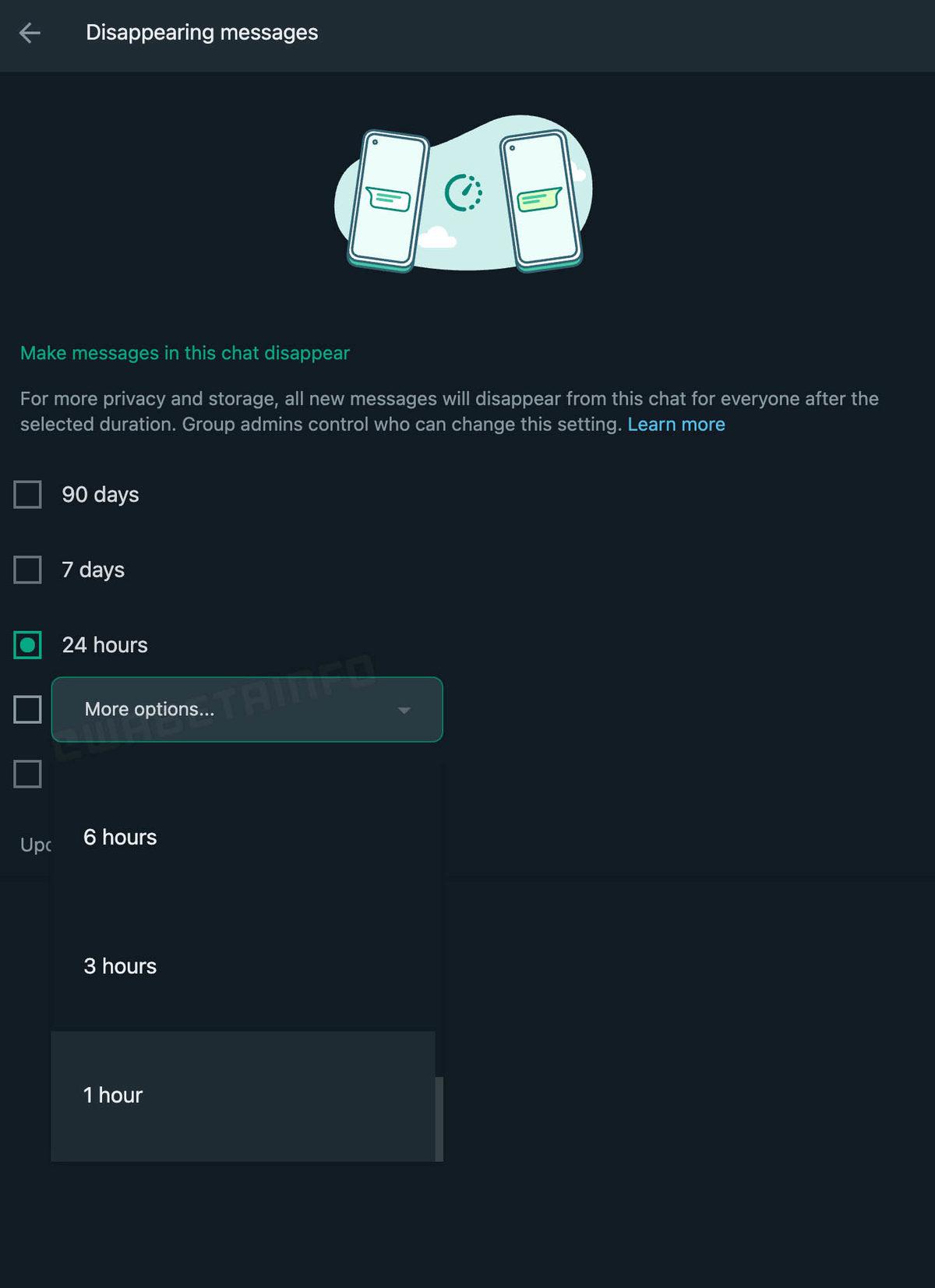Click the small white cloud in illustration
Viewport: 935px width, 1288px height.
point(436,237)
